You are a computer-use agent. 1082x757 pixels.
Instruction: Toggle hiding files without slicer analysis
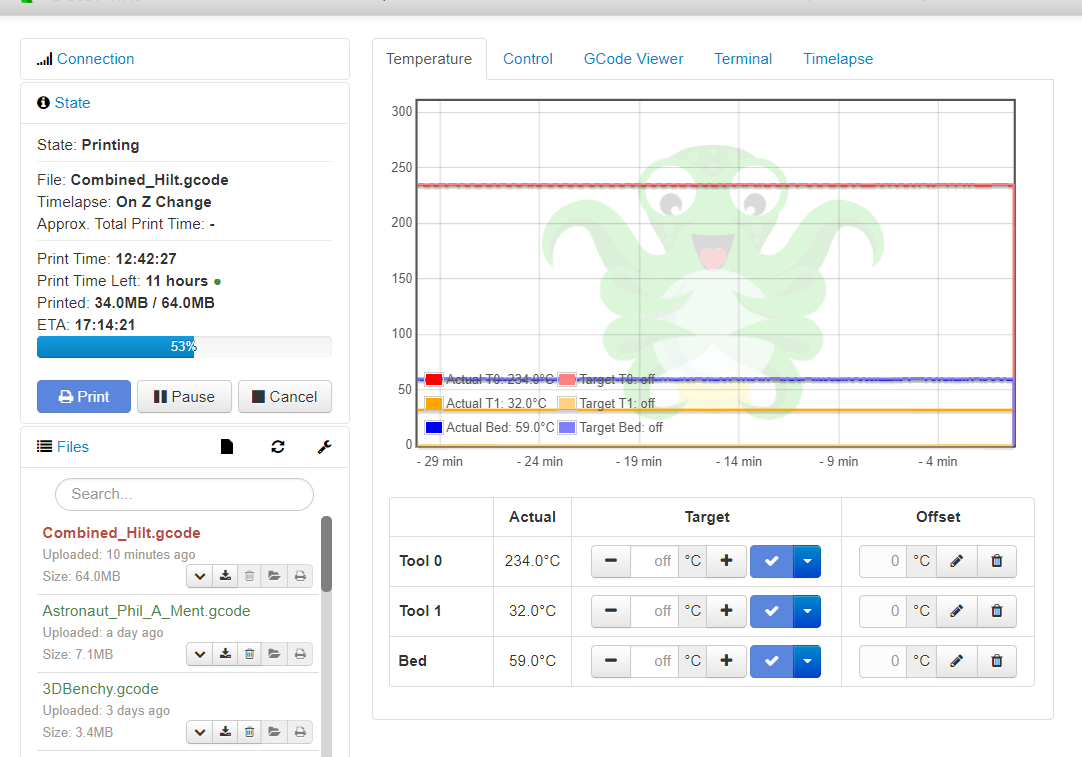pos(227,446)
